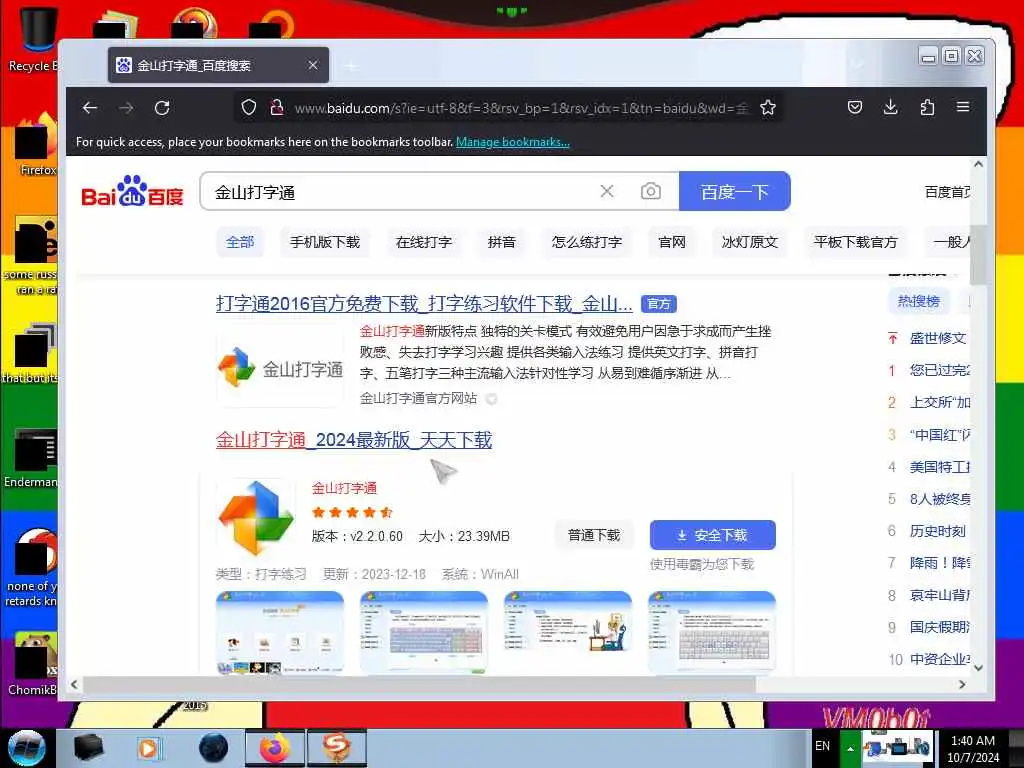The height and width of the screenshot is (768, 1024).
Task: Focus the Baidu search input field
Action: (405, 191)
